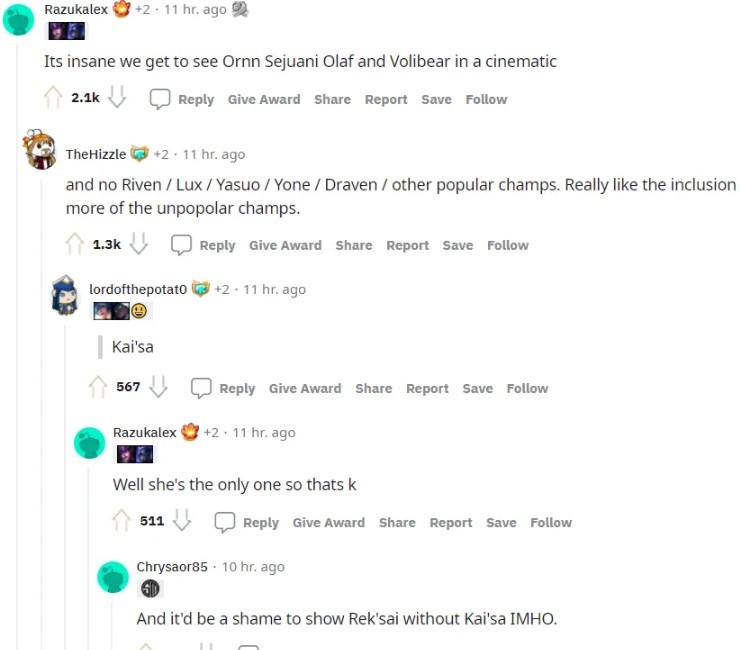Open TheHizzle's avatar profile picture
The height and width of the screenshot is (650, 740).
[x=40, y=150]
